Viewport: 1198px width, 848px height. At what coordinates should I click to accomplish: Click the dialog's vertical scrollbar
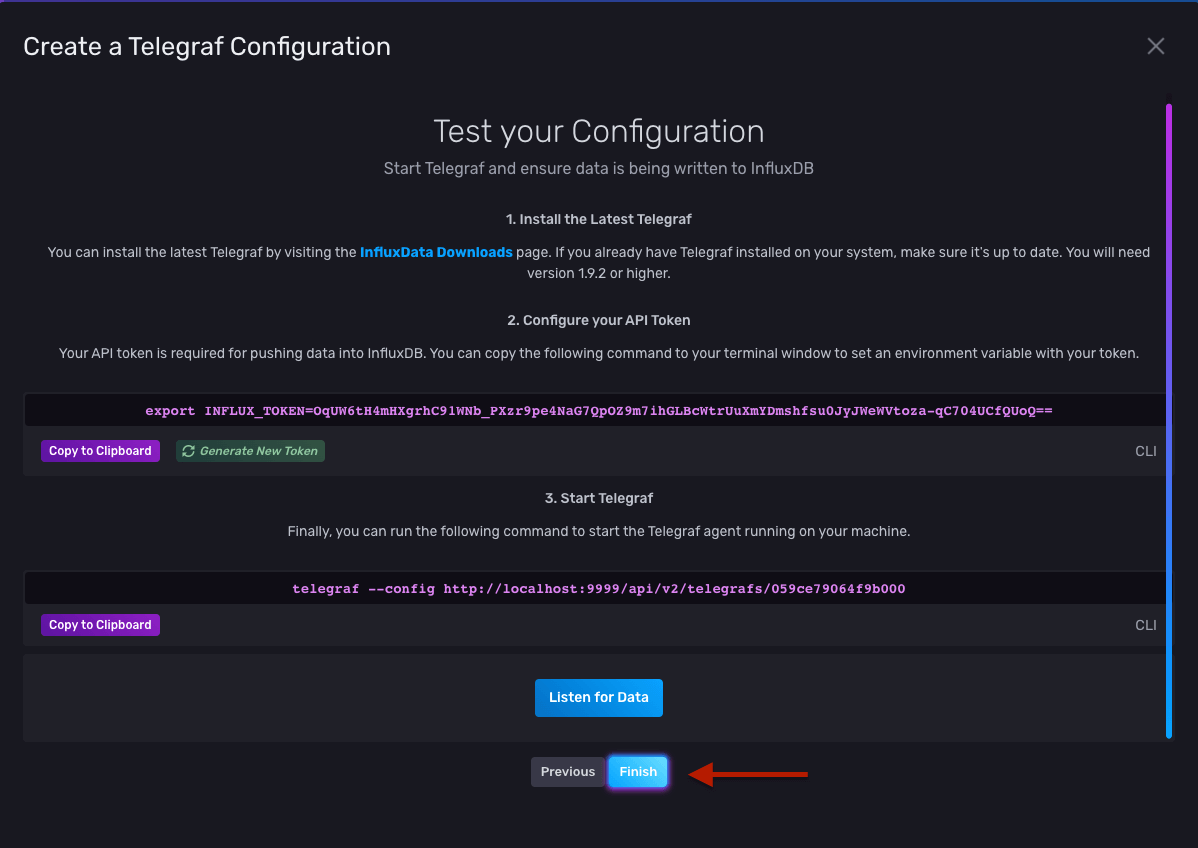click(x=1169, y=421)
